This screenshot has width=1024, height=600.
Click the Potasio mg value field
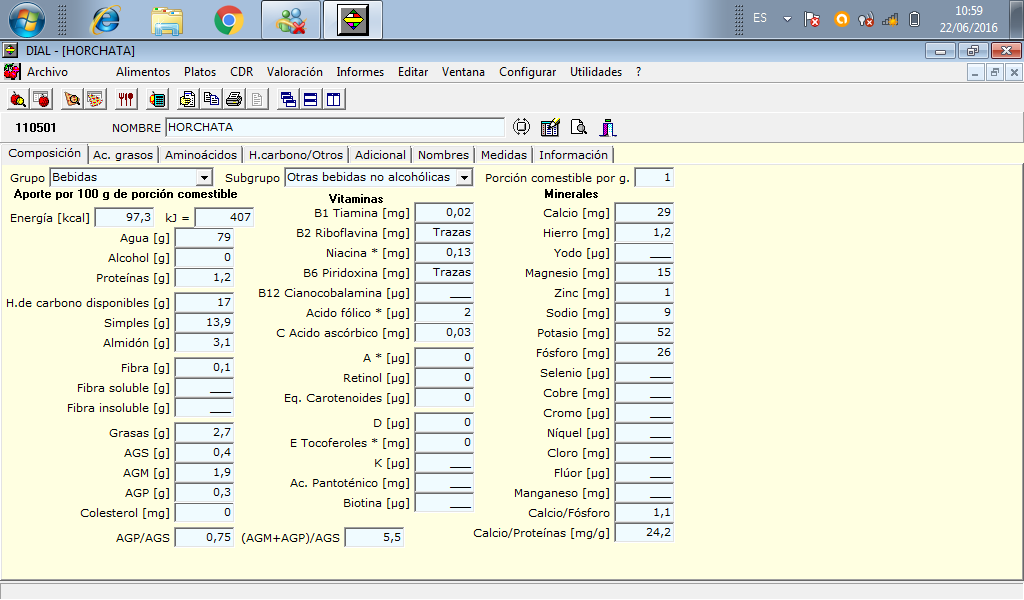point(644,332)
